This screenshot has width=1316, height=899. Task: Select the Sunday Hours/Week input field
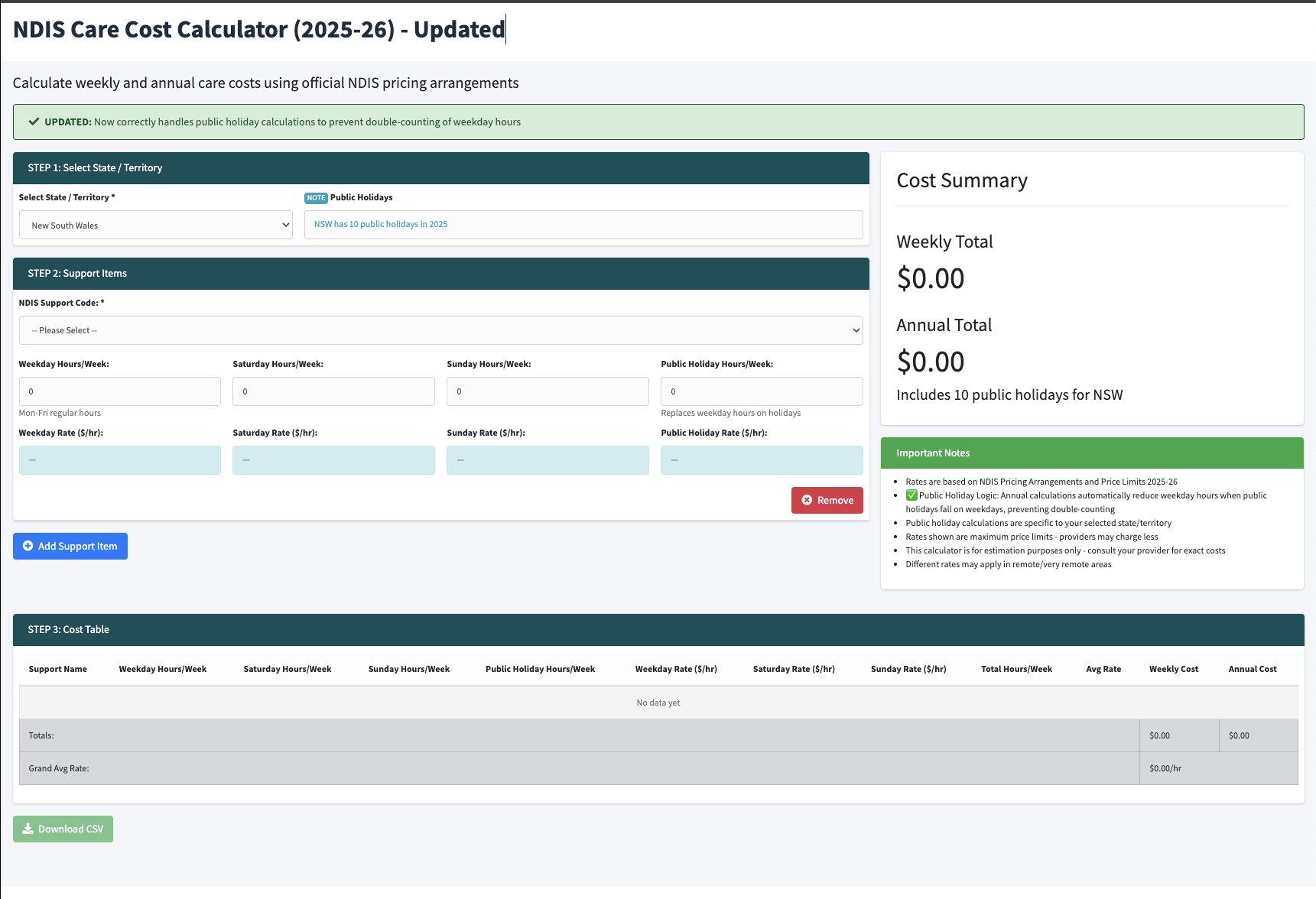pos(548,391)
